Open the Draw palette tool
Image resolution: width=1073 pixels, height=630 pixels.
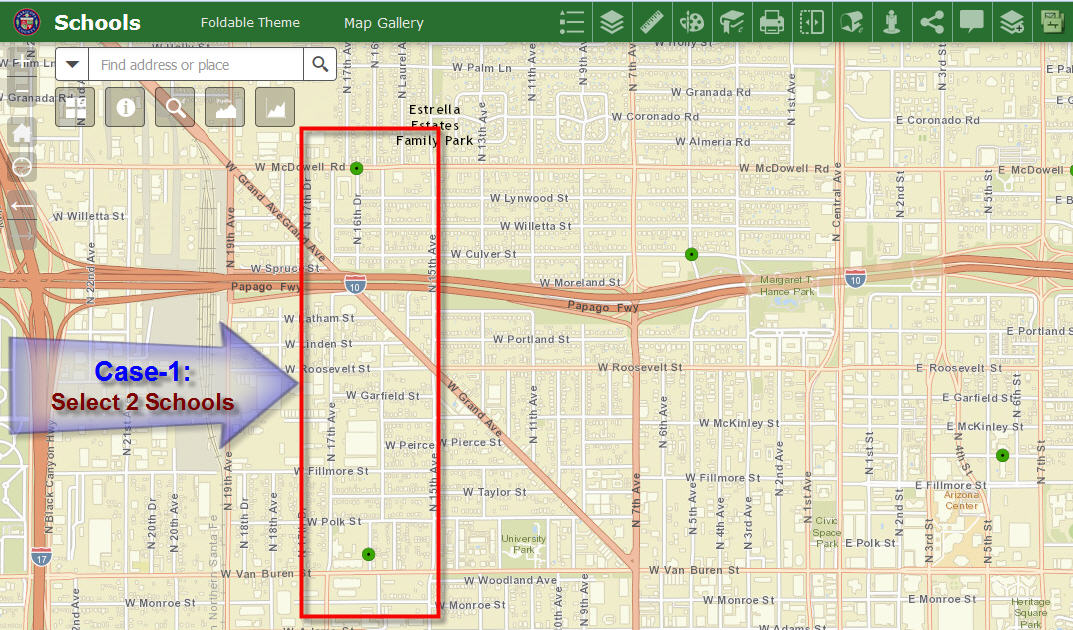click(692, 22)
